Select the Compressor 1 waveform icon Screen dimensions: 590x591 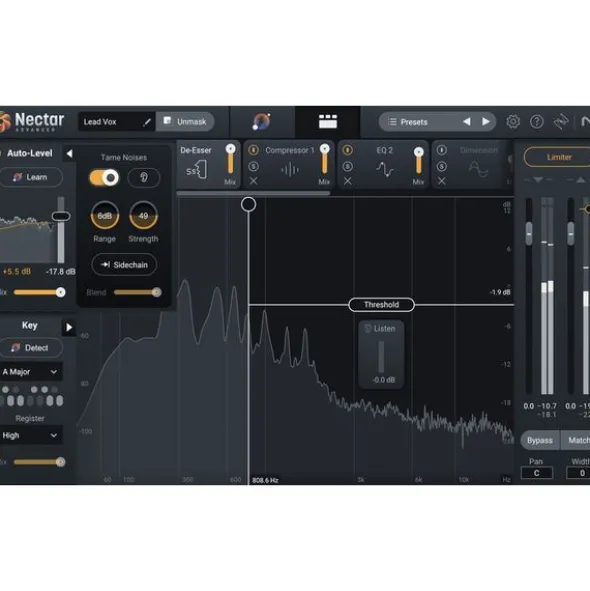290,170
